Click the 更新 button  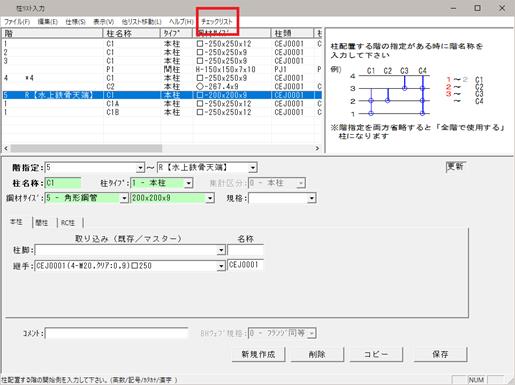point(455,166)
